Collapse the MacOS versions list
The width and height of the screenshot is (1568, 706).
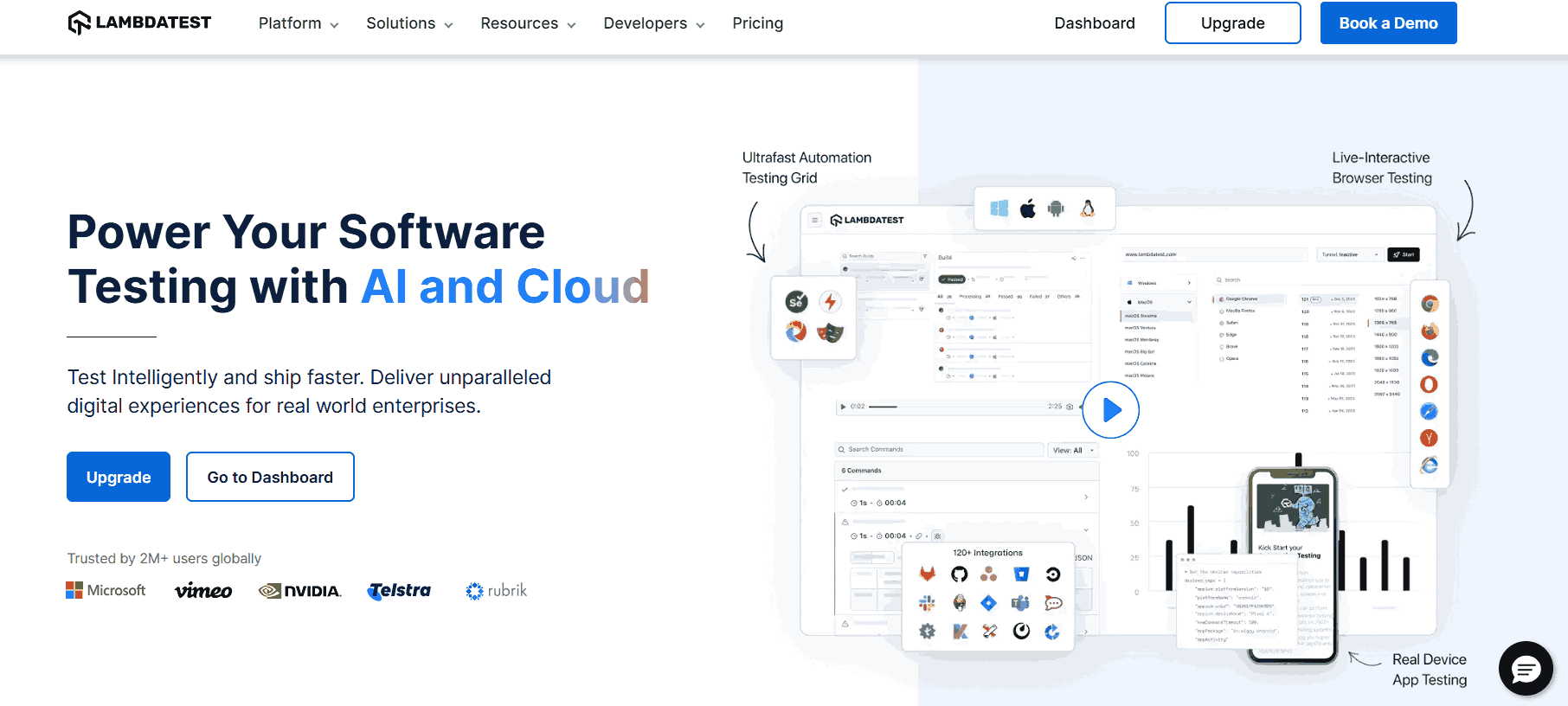1159,302
